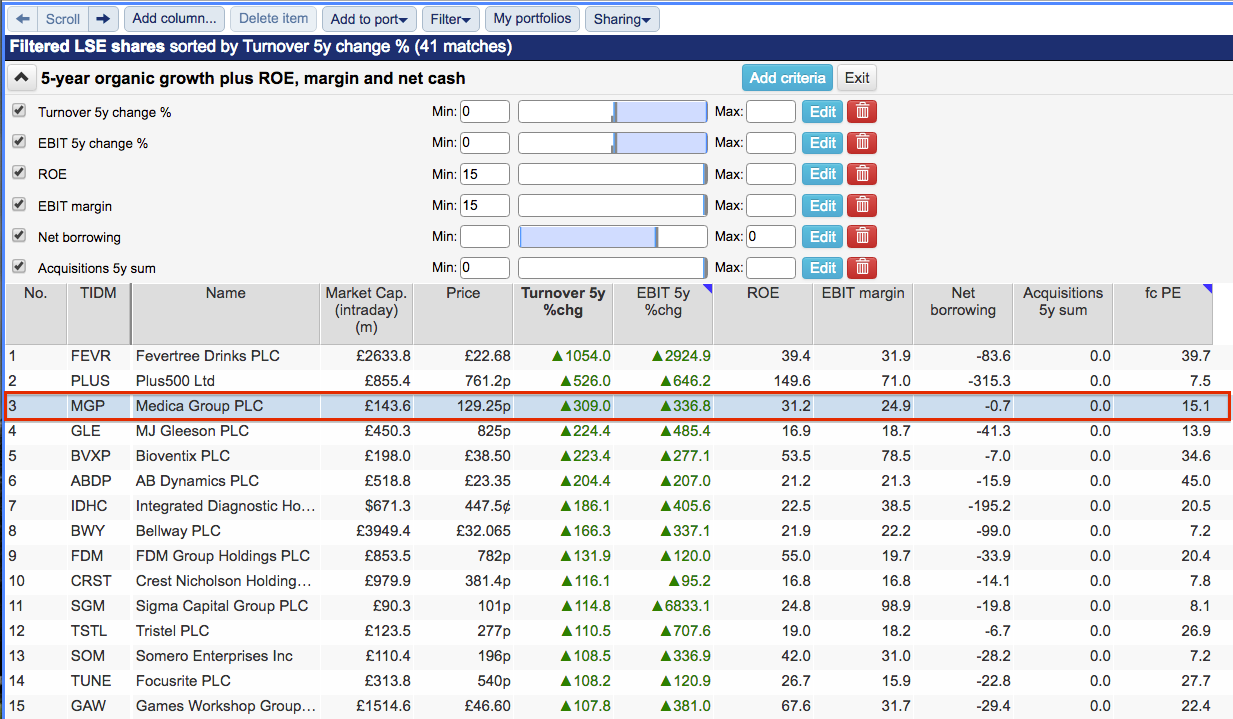The height and width of the screenshot is (719, 1233).
Task: Select Medica Group PLC name cell
Action: (x=199, y=406)
